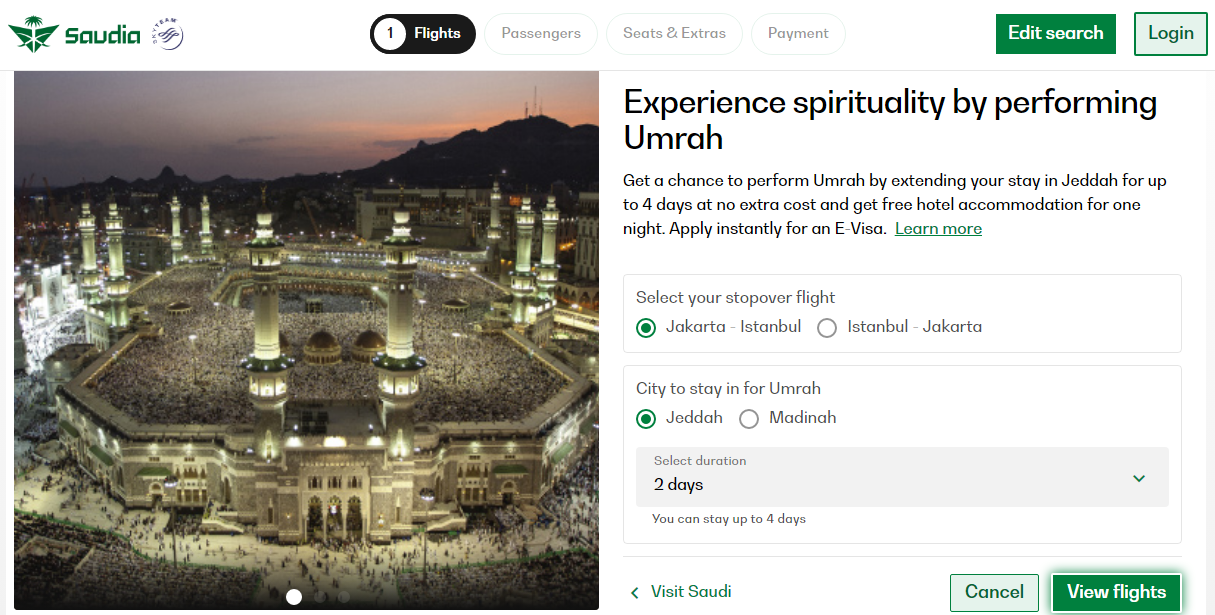1215x615 pixels.
Task: Expand the duration chevron arrow
Action: (1139, 478)
